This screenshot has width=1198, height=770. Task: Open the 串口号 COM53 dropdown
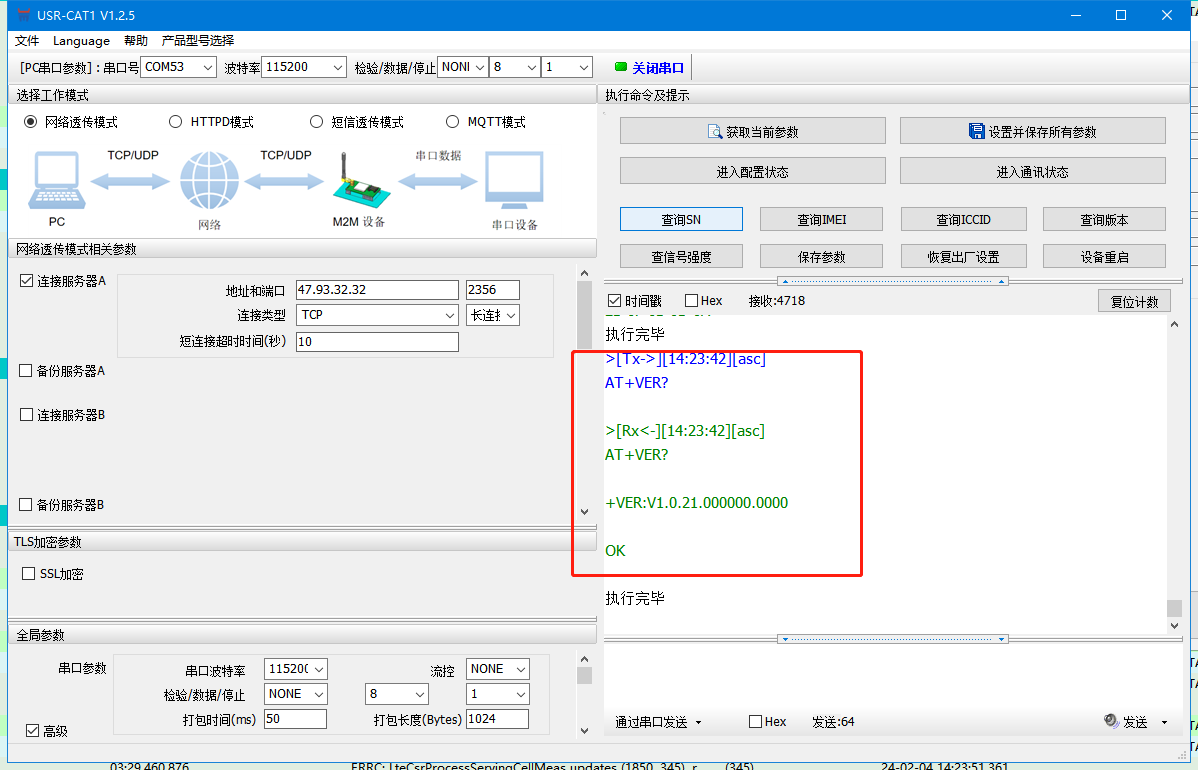pyautogui.click(x=178, y=67)
